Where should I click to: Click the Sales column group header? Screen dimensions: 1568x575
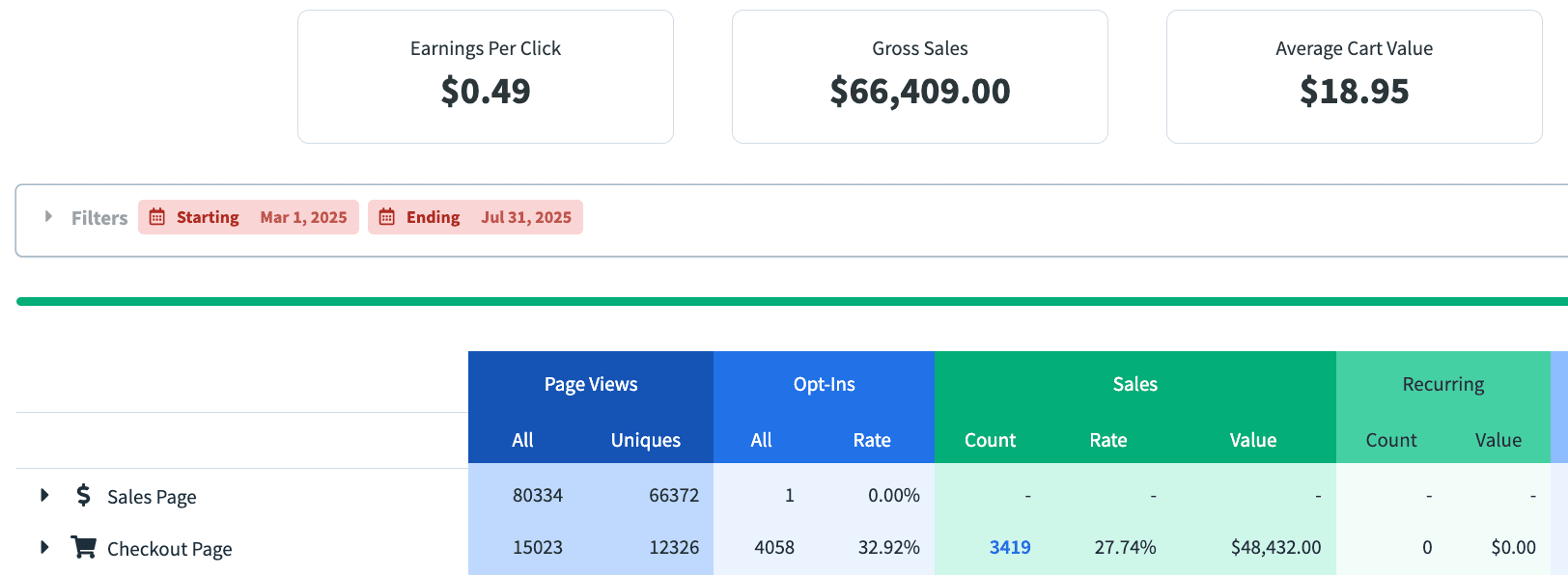[1134, 384]
